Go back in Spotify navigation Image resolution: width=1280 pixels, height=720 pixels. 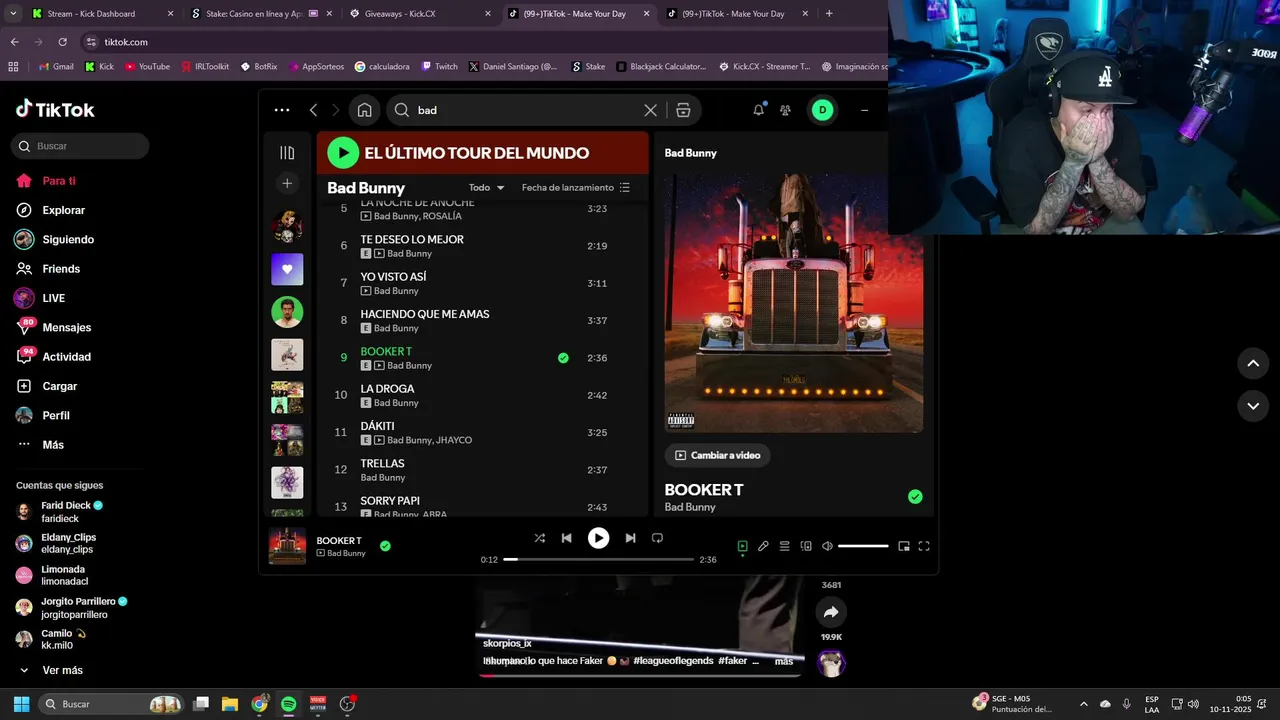point(313,110)
